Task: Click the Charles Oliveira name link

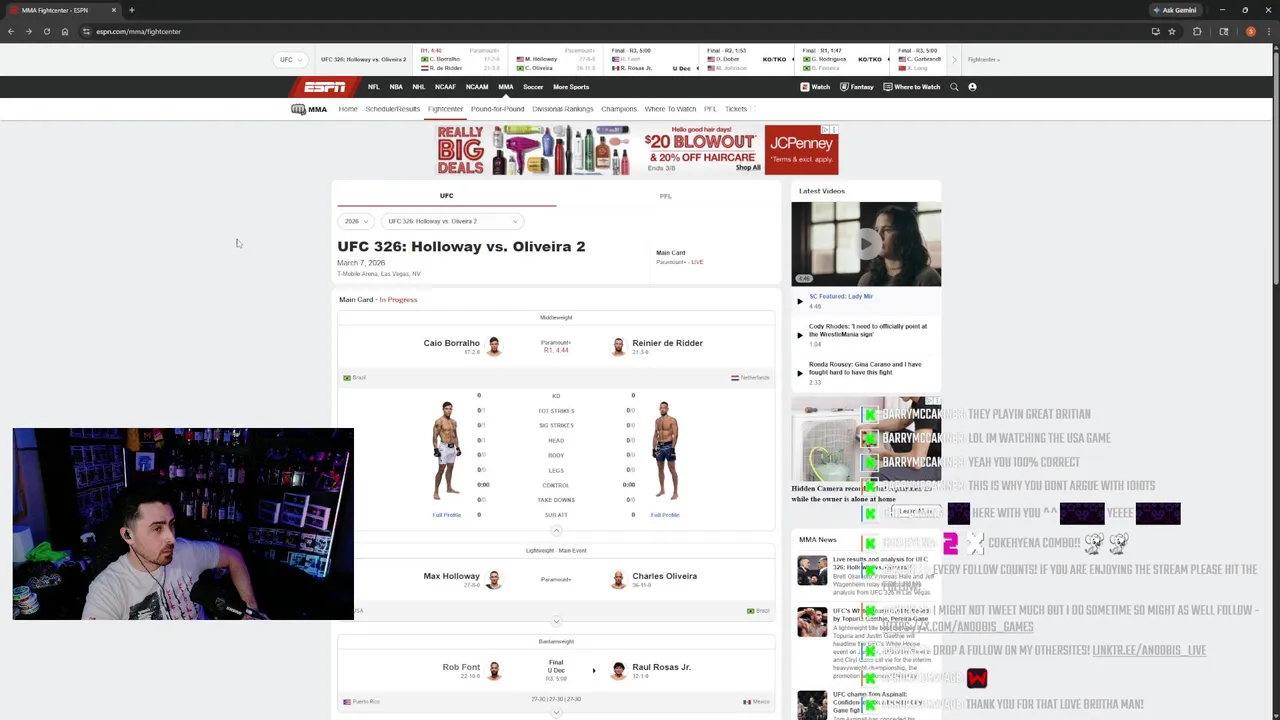Action: coord(664,576)
